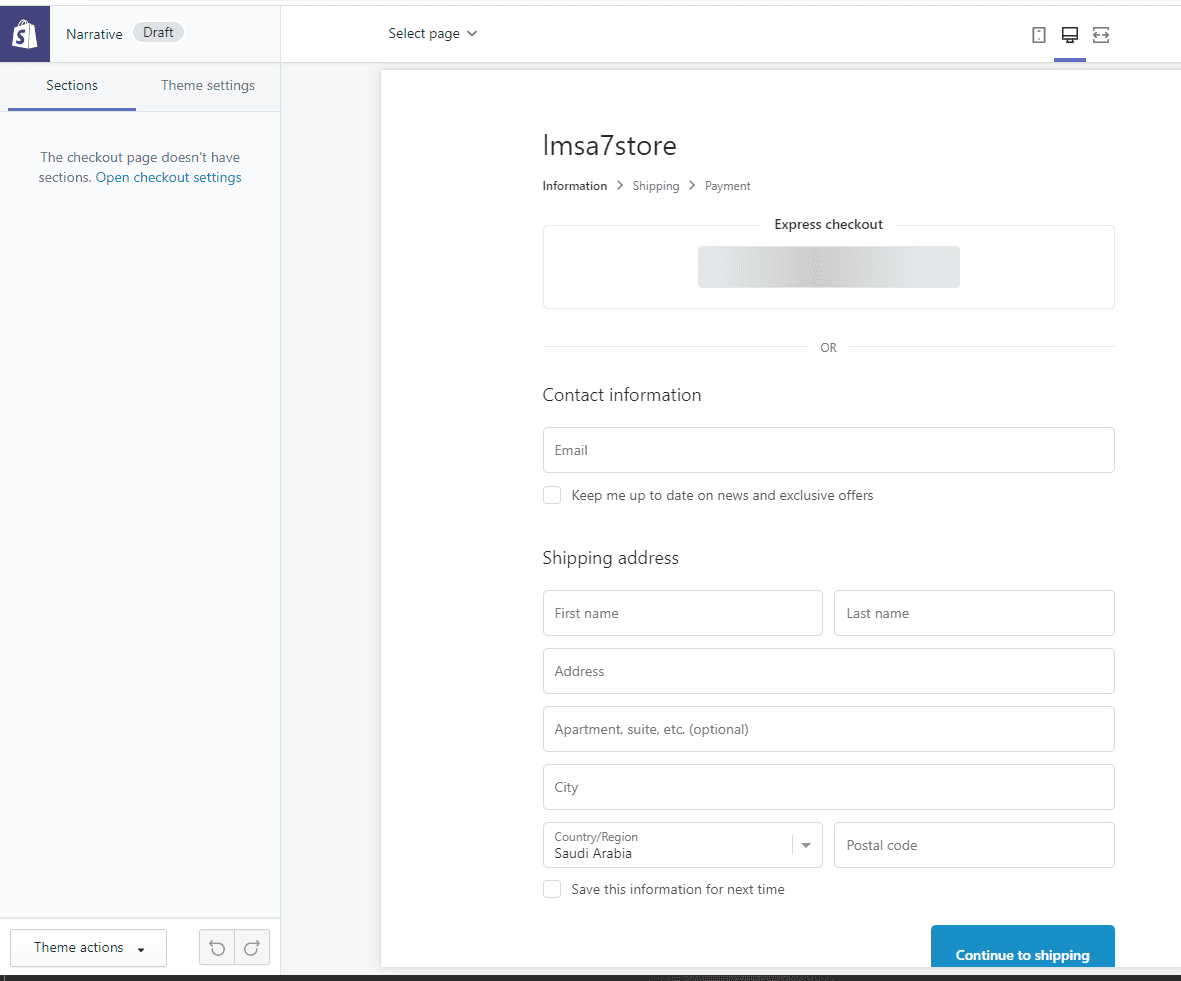
Task: Enable news and exclusive offers checkbox
Action: [x=552, y=495]
